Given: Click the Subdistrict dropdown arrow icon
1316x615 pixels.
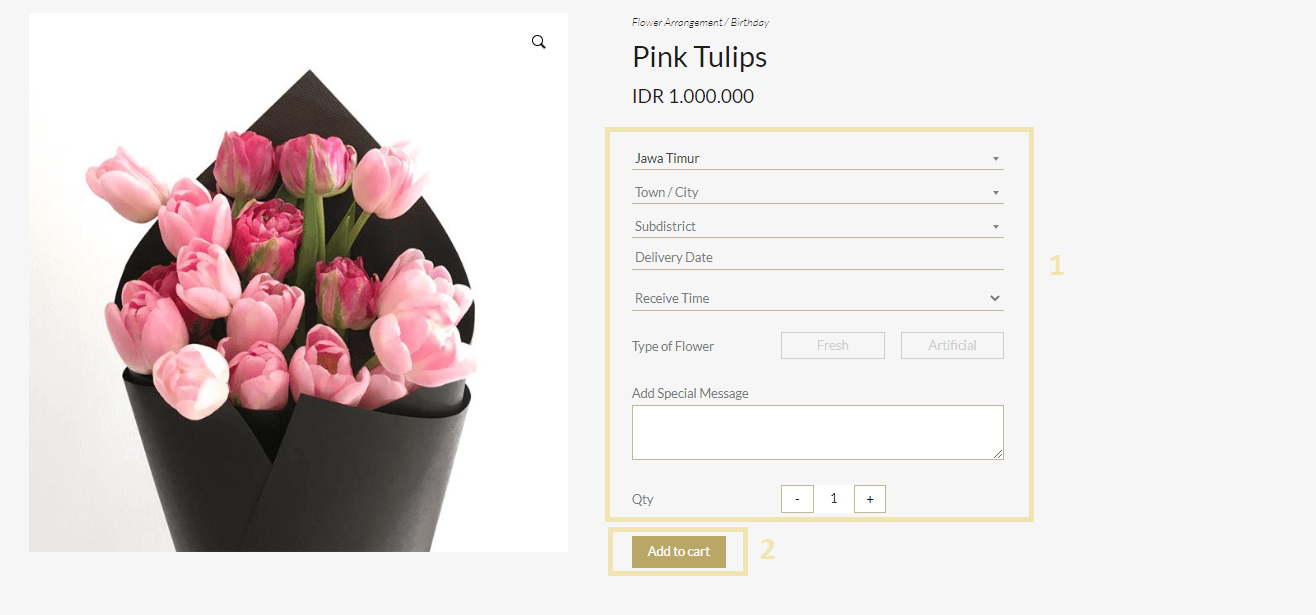Looking at the screenshot, I should tap(995, 227).
